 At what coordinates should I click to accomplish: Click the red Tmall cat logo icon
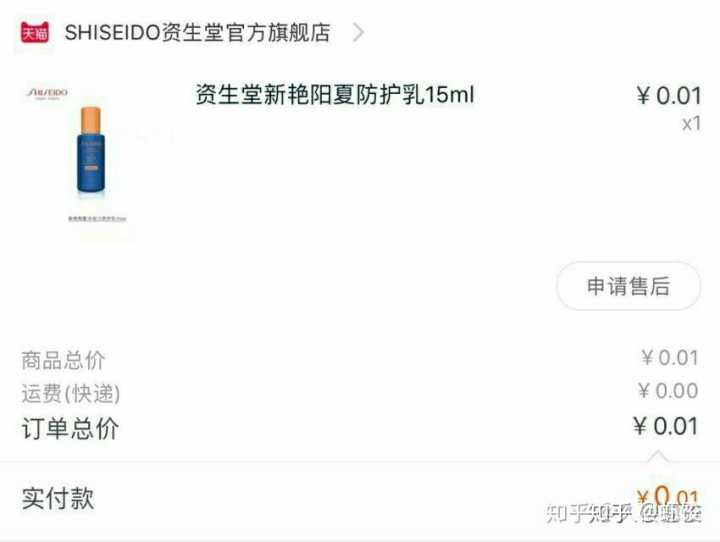[34, 33]
